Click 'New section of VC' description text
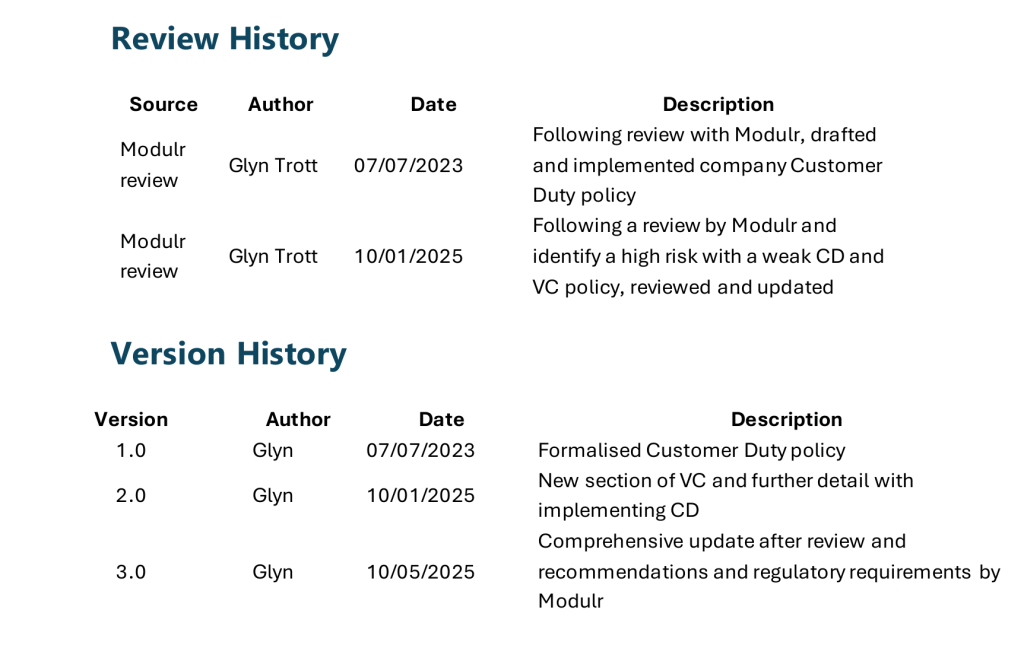 (x=725, y=480)
